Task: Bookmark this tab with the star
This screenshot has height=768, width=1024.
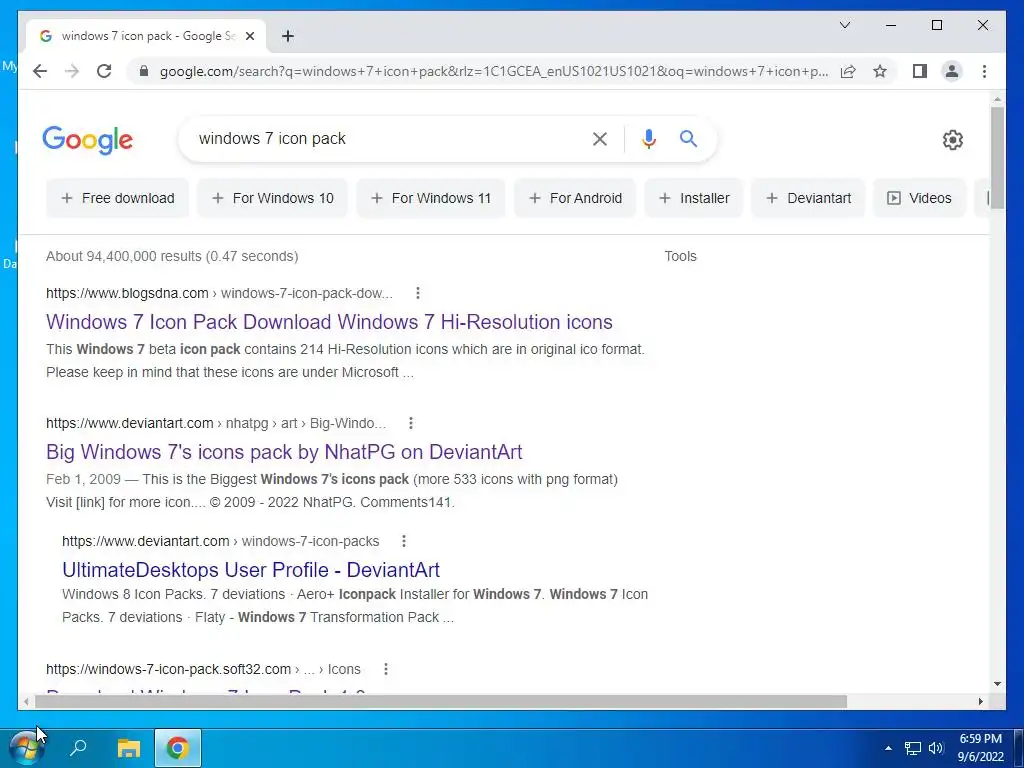Action: point(880,71)
